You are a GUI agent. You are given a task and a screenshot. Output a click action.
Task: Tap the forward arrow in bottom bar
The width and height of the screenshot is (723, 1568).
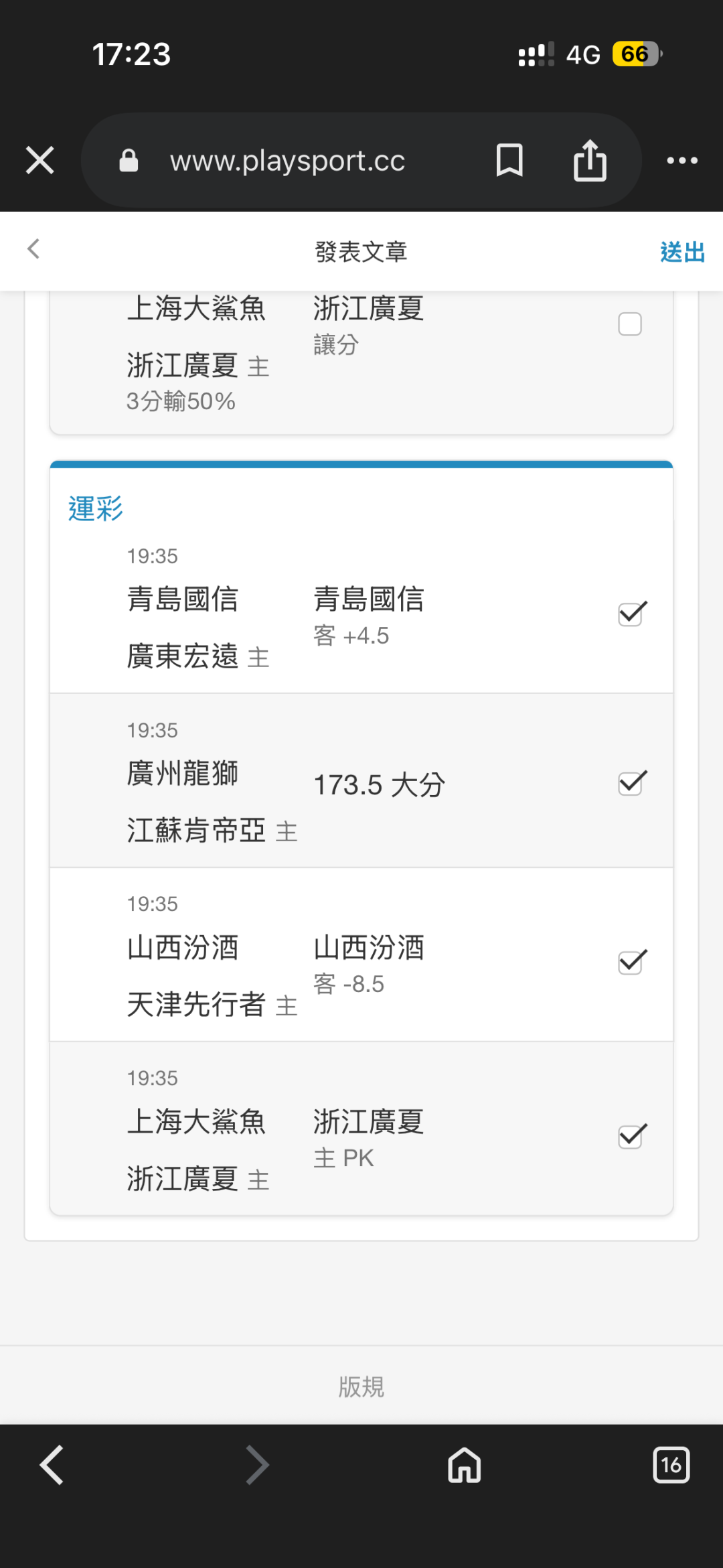click(x=258, y=1465)
